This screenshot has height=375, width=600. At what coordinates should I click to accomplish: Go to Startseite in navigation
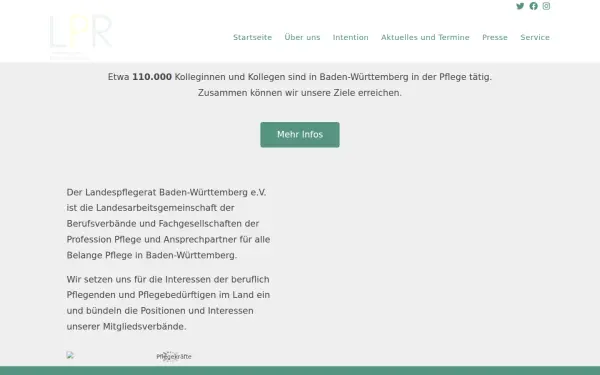click(x=253, y=38)
